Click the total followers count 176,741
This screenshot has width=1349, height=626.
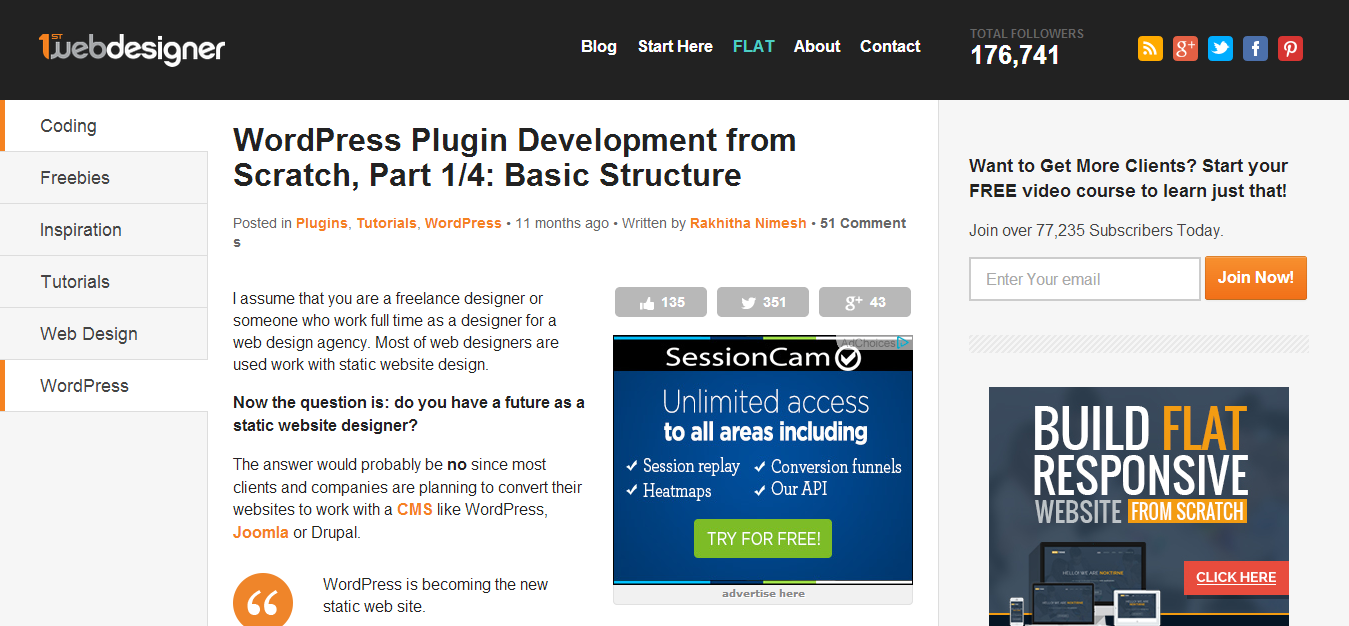(1015, 55)
